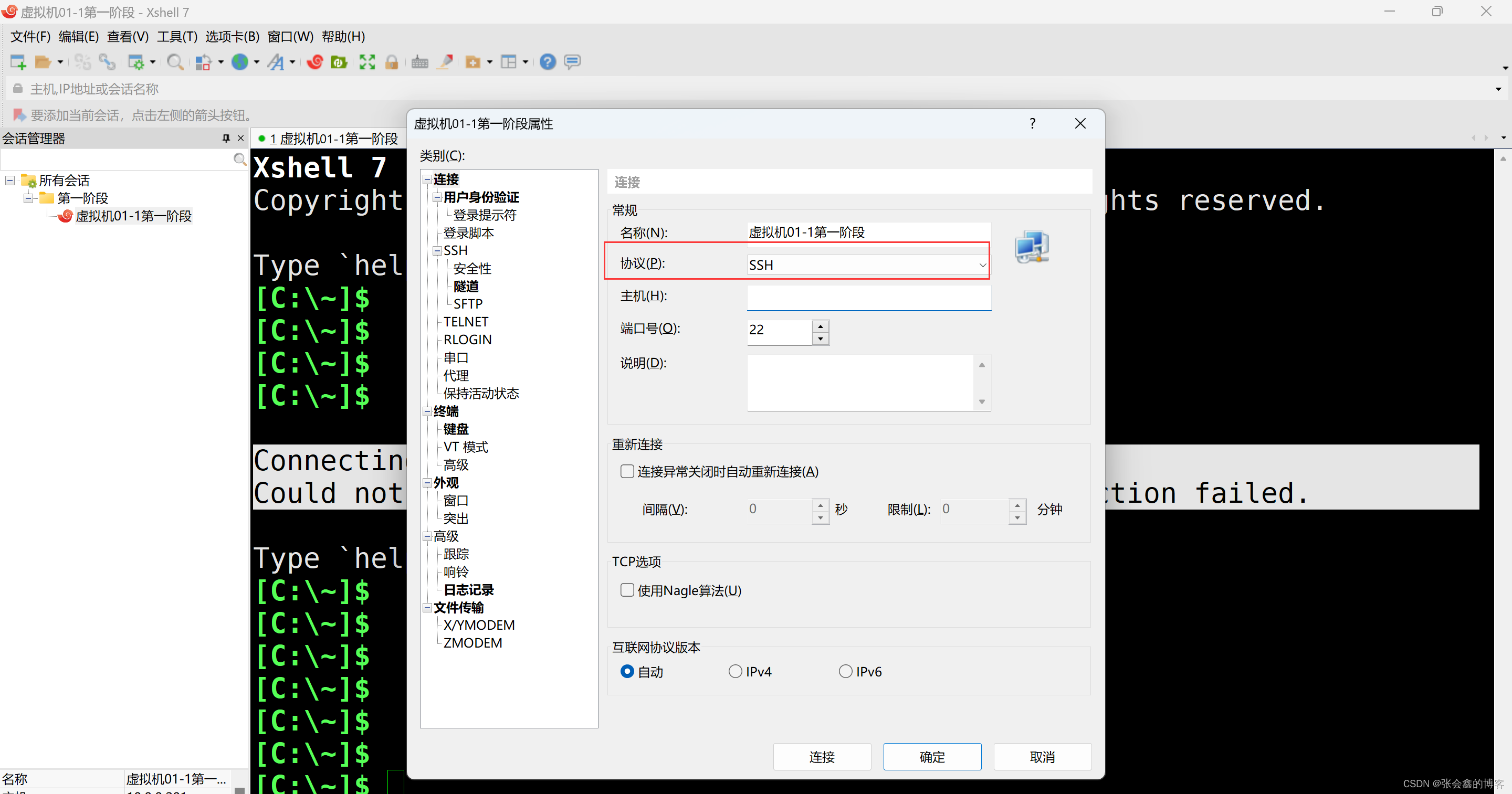The width and height of the screenshot is (1512, 794).
Task: Open the 编辑(E) menu
Action: click(79, 36)
